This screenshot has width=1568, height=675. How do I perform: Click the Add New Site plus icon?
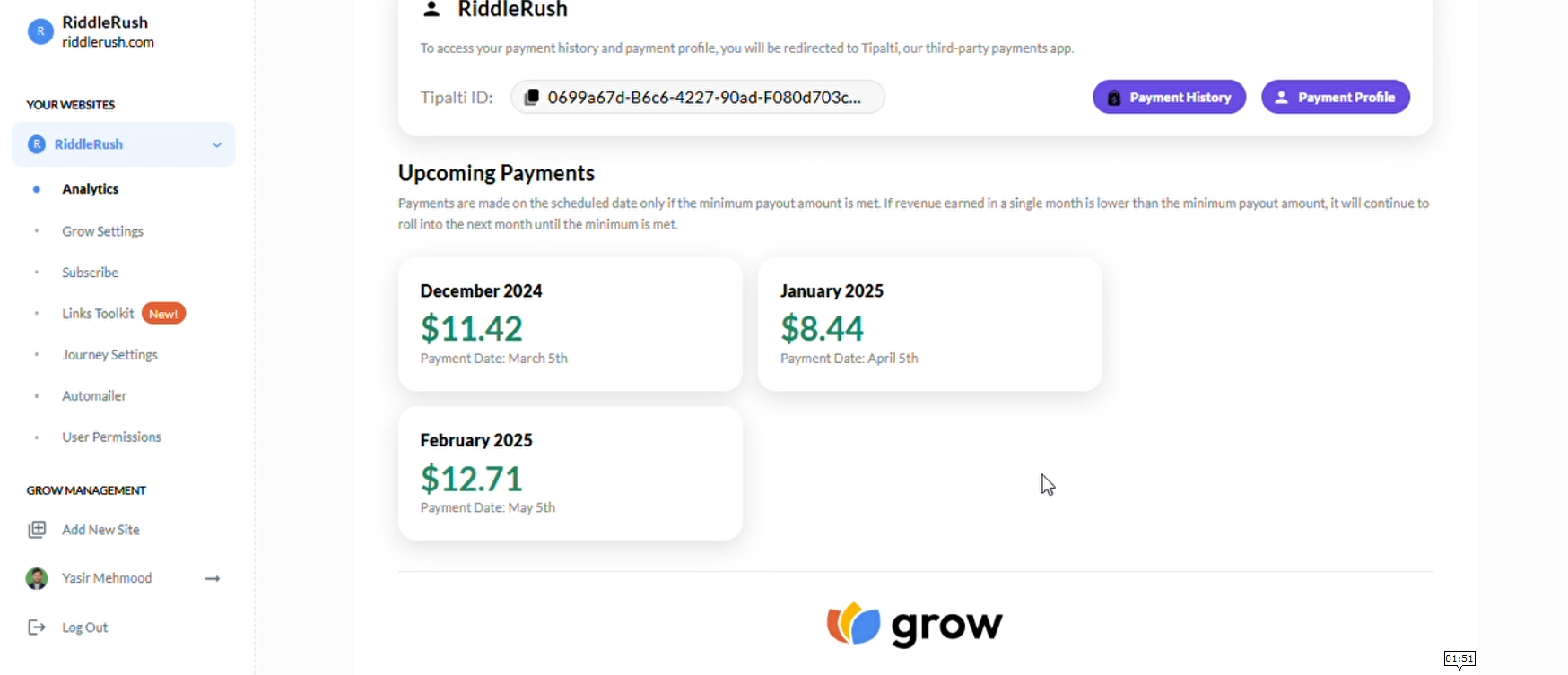pos(37,530)
